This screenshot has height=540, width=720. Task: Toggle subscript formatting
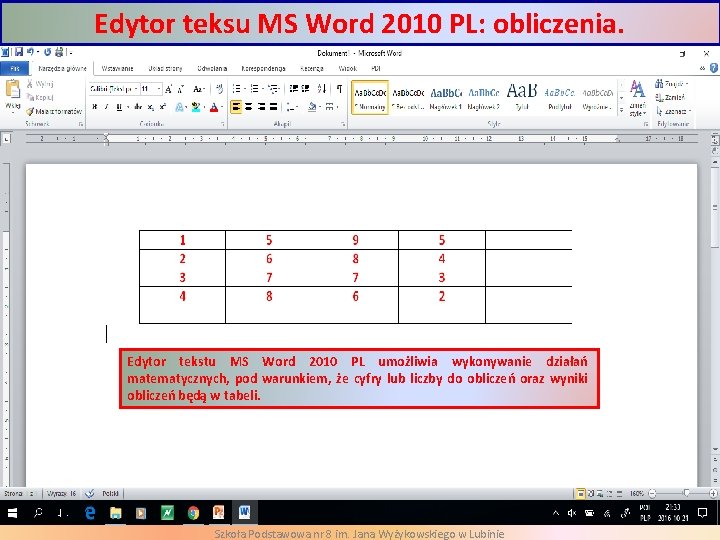pyautogui.click(x=151, y=107)
